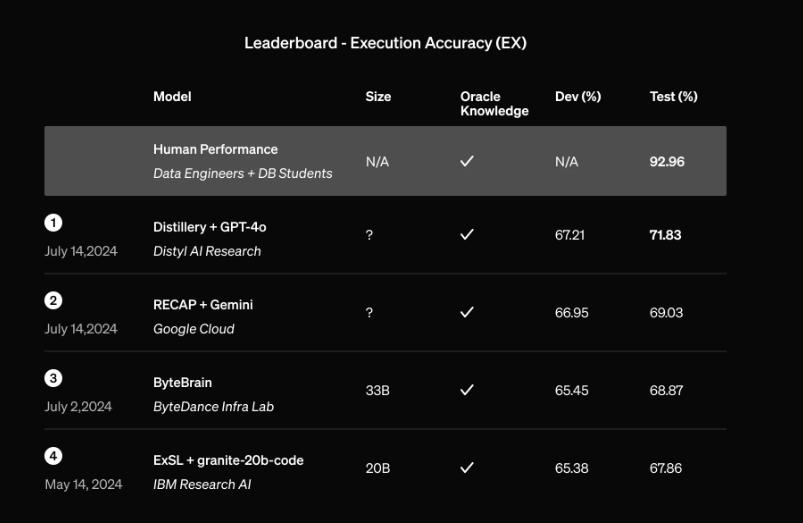Click the Human Performance row title
This screenshot has width=803, height=523.
pyautogui.click(x=215, y=149)
